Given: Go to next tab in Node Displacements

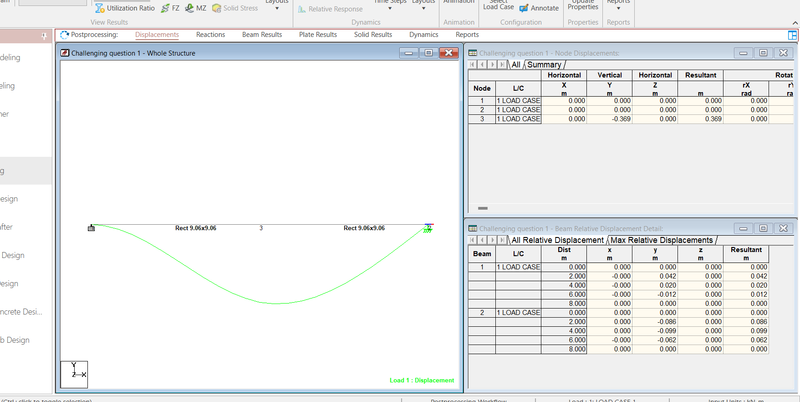Looking at the screenshot, I should [492, 64].
